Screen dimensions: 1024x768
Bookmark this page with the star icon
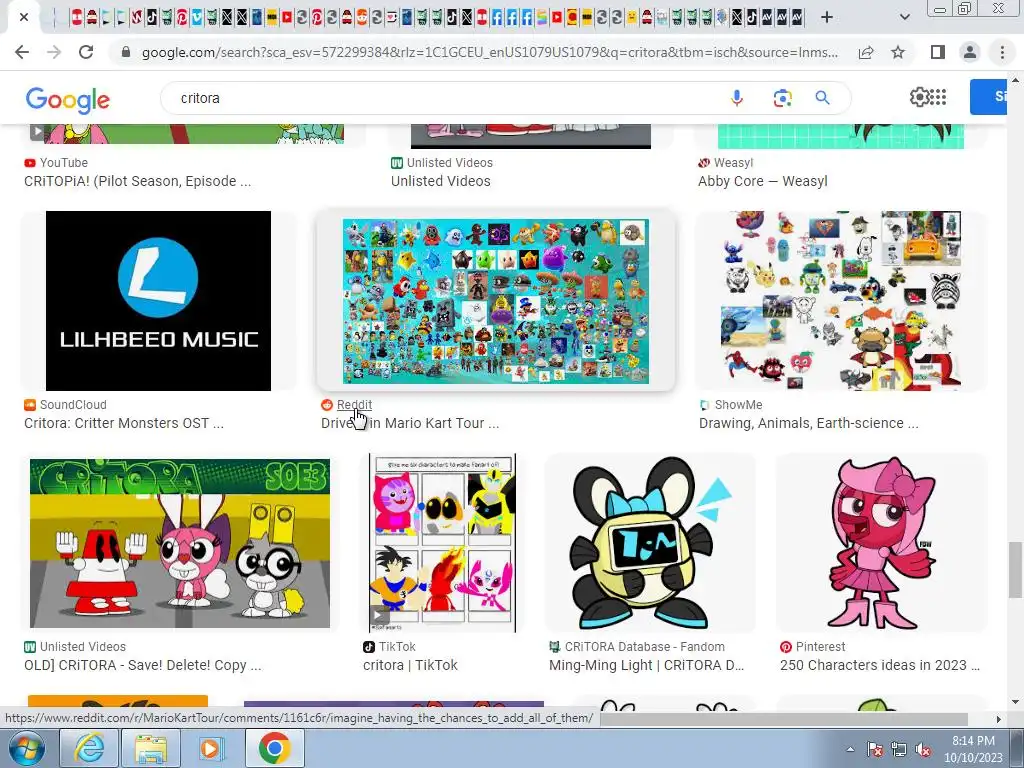pyautogui.click(x=898, y=52)
